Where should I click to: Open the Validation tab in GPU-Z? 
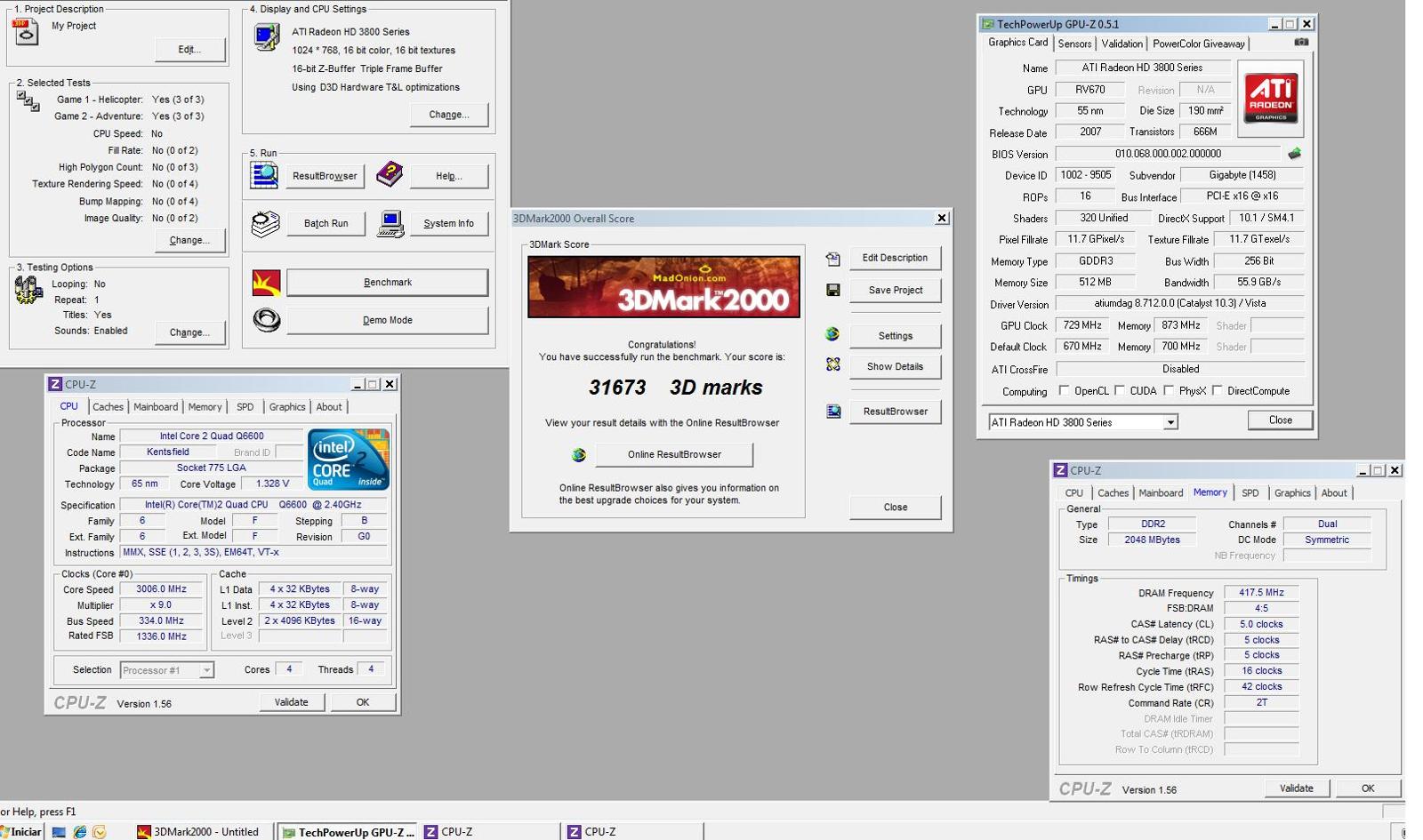click(1122, 44)
